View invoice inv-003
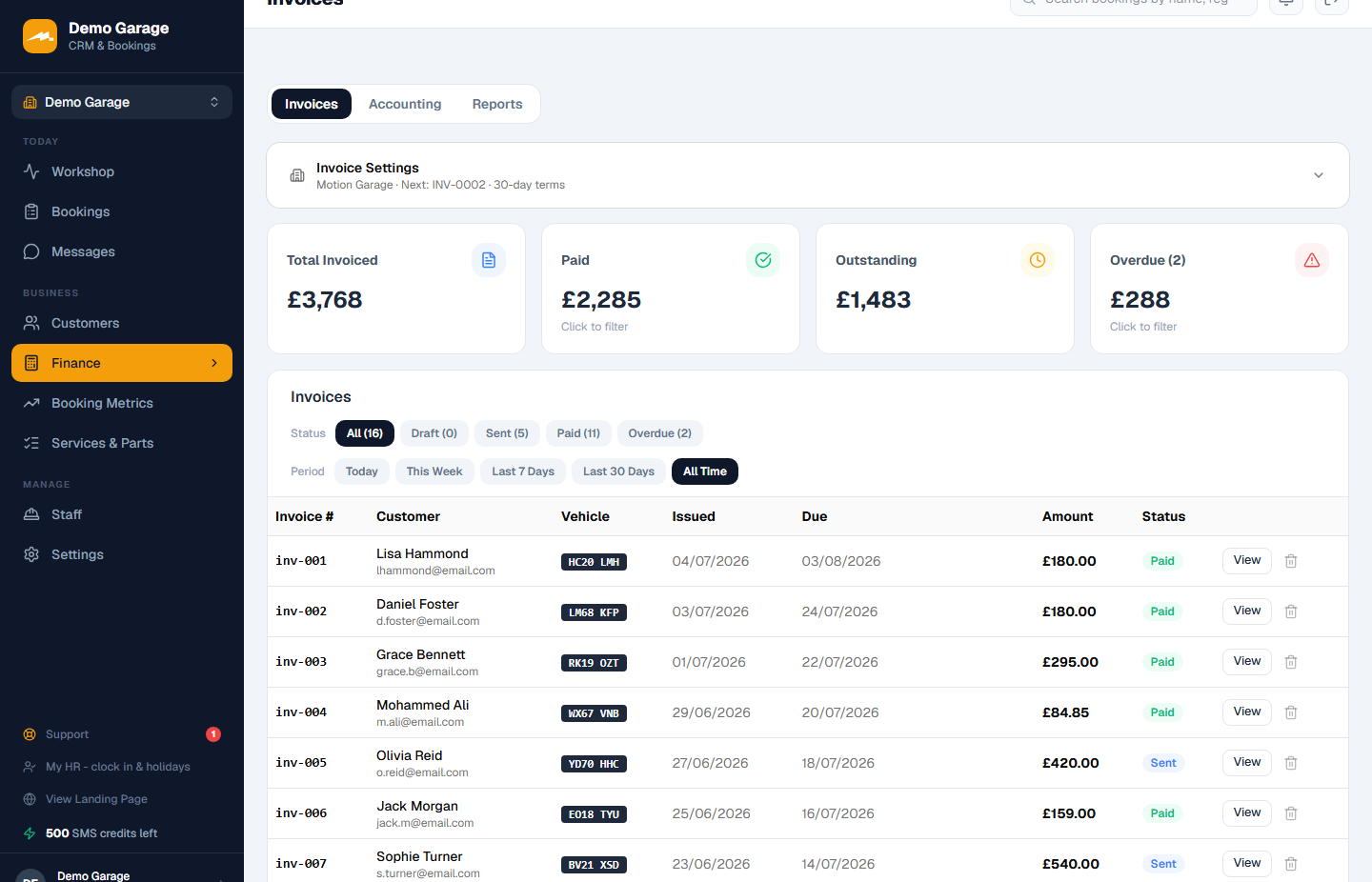 [x=1247, y=662]
